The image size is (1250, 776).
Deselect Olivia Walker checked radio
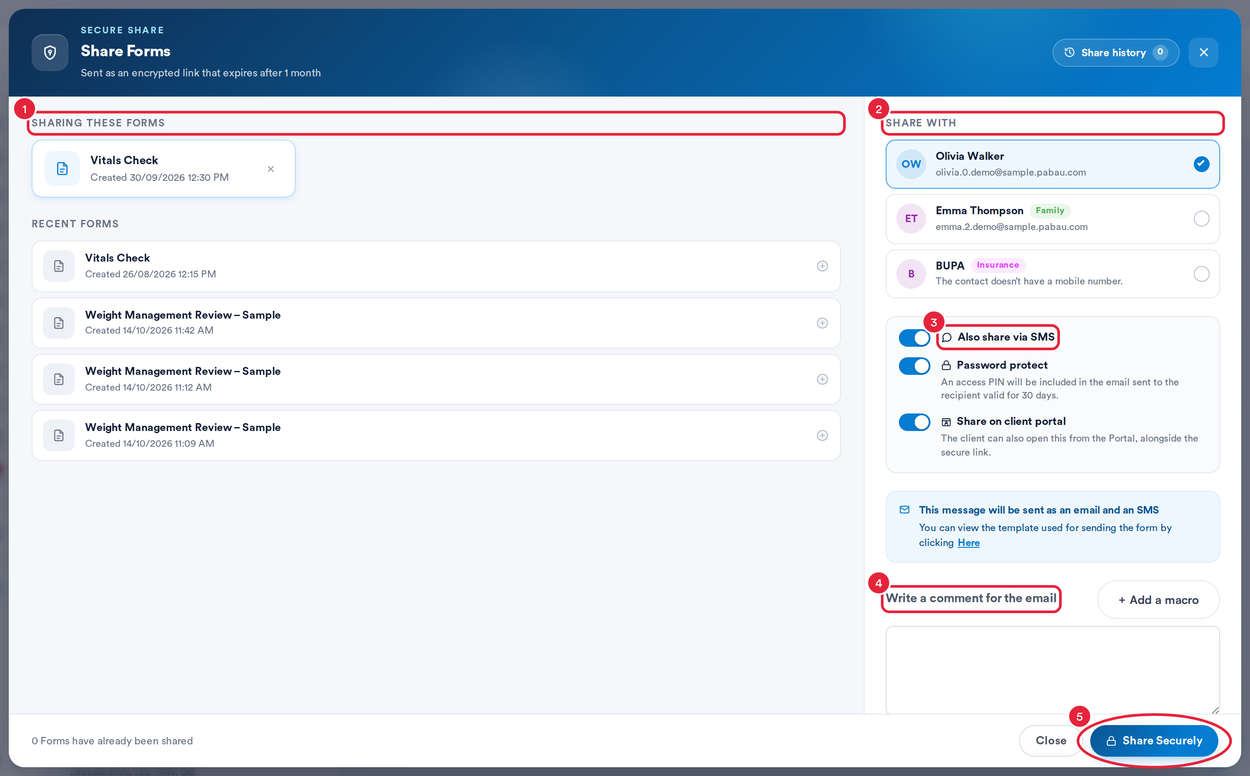[1201, 164]
